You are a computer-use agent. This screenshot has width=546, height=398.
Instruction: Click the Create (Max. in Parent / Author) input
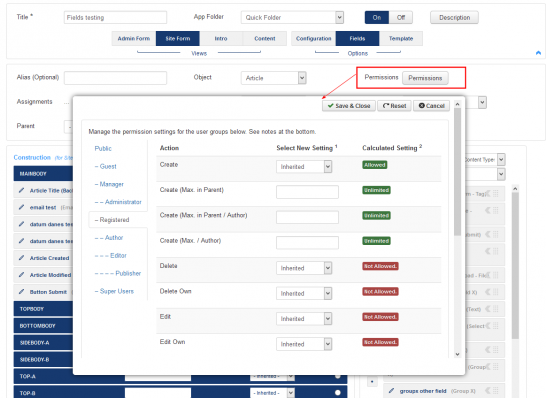pos(307,217)
